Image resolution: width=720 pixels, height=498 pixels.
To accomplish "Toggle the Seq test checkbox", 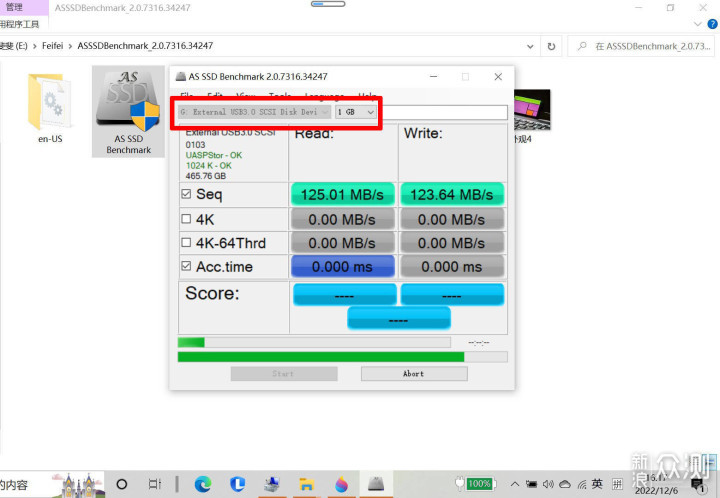I will 186,194.
